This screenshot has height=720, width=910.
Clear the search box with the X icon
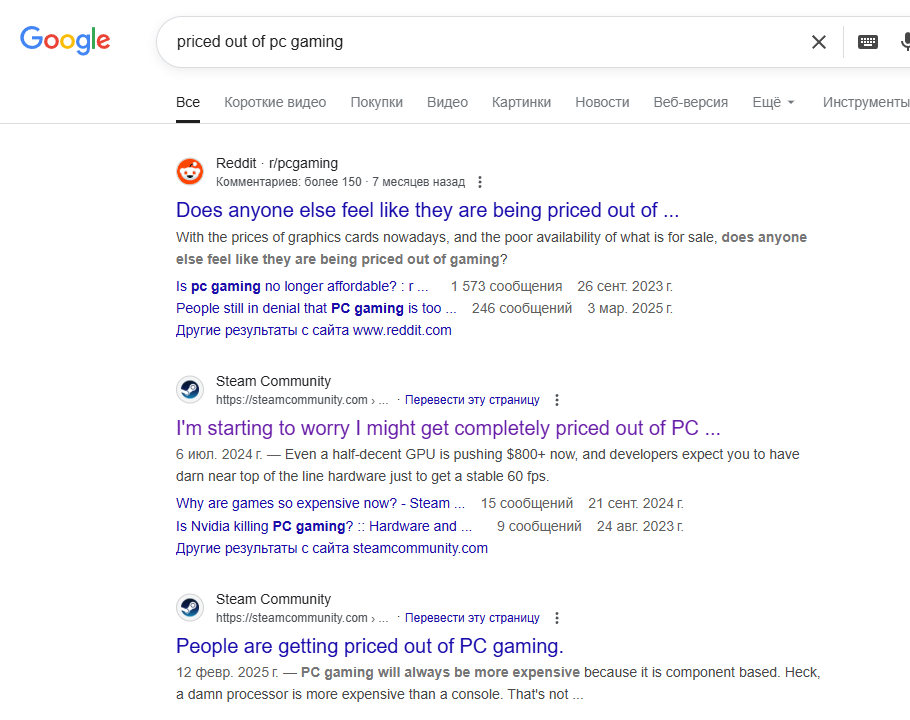(x=819, y=42)
